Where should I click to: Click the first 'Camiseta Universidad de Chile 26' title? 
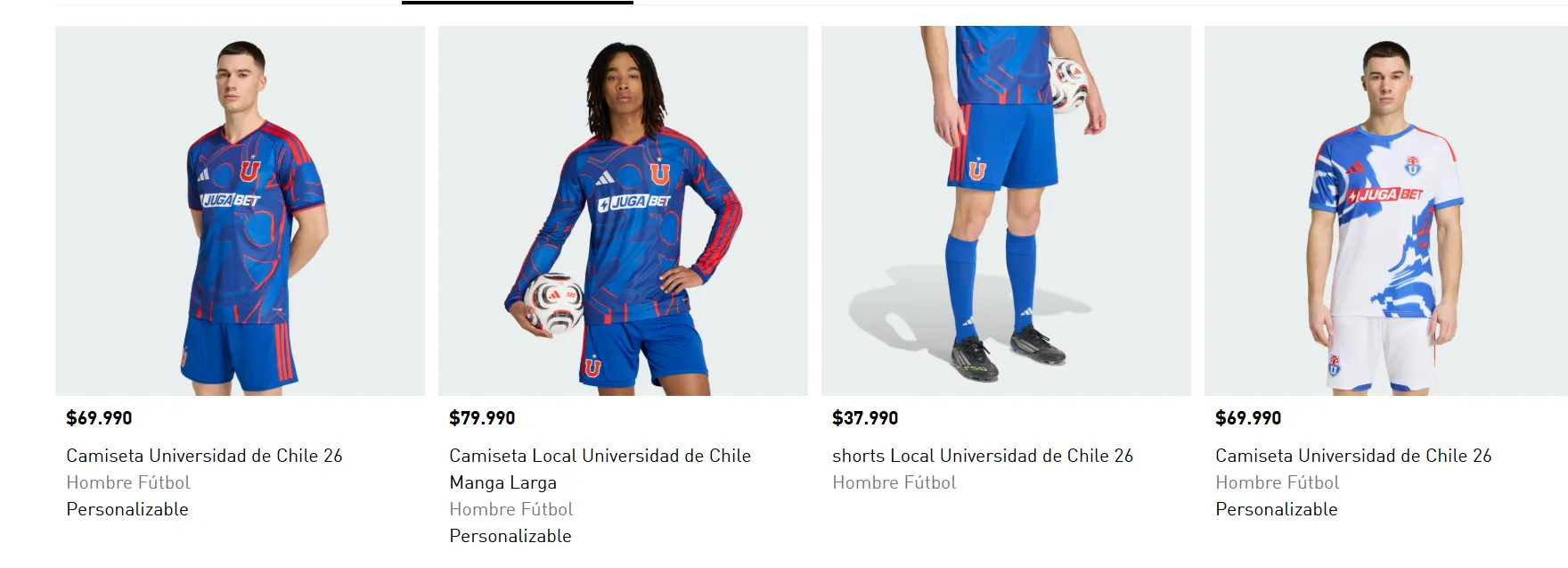204,456
